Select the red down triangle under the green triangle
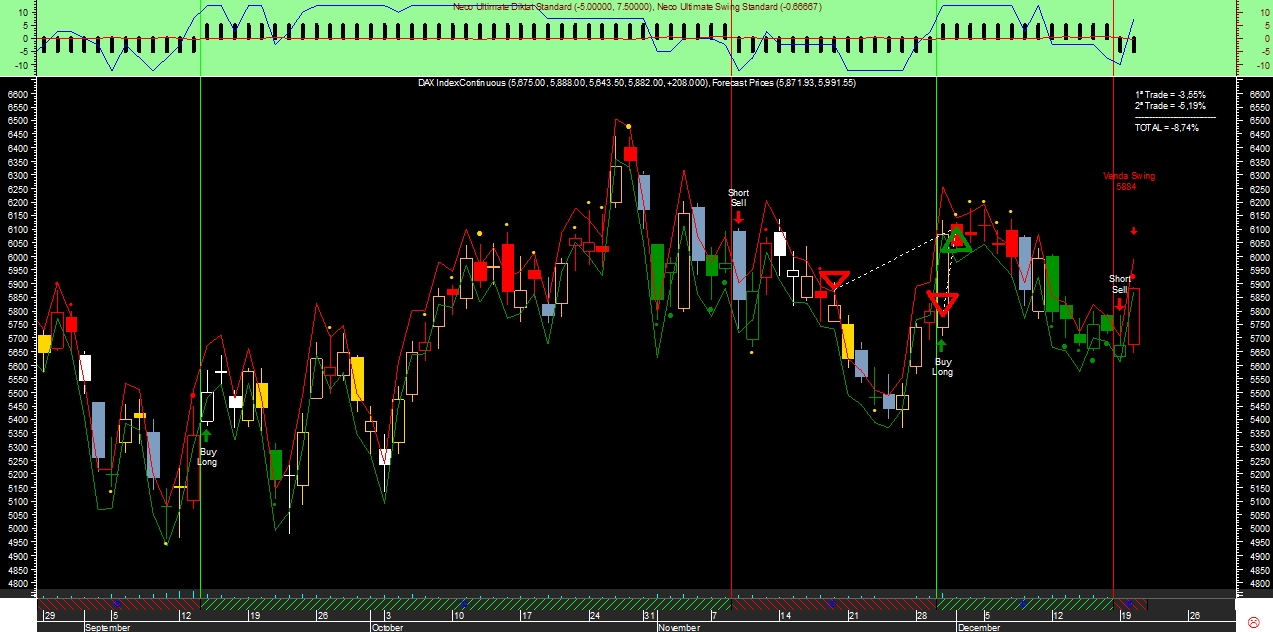 point(943,305)
